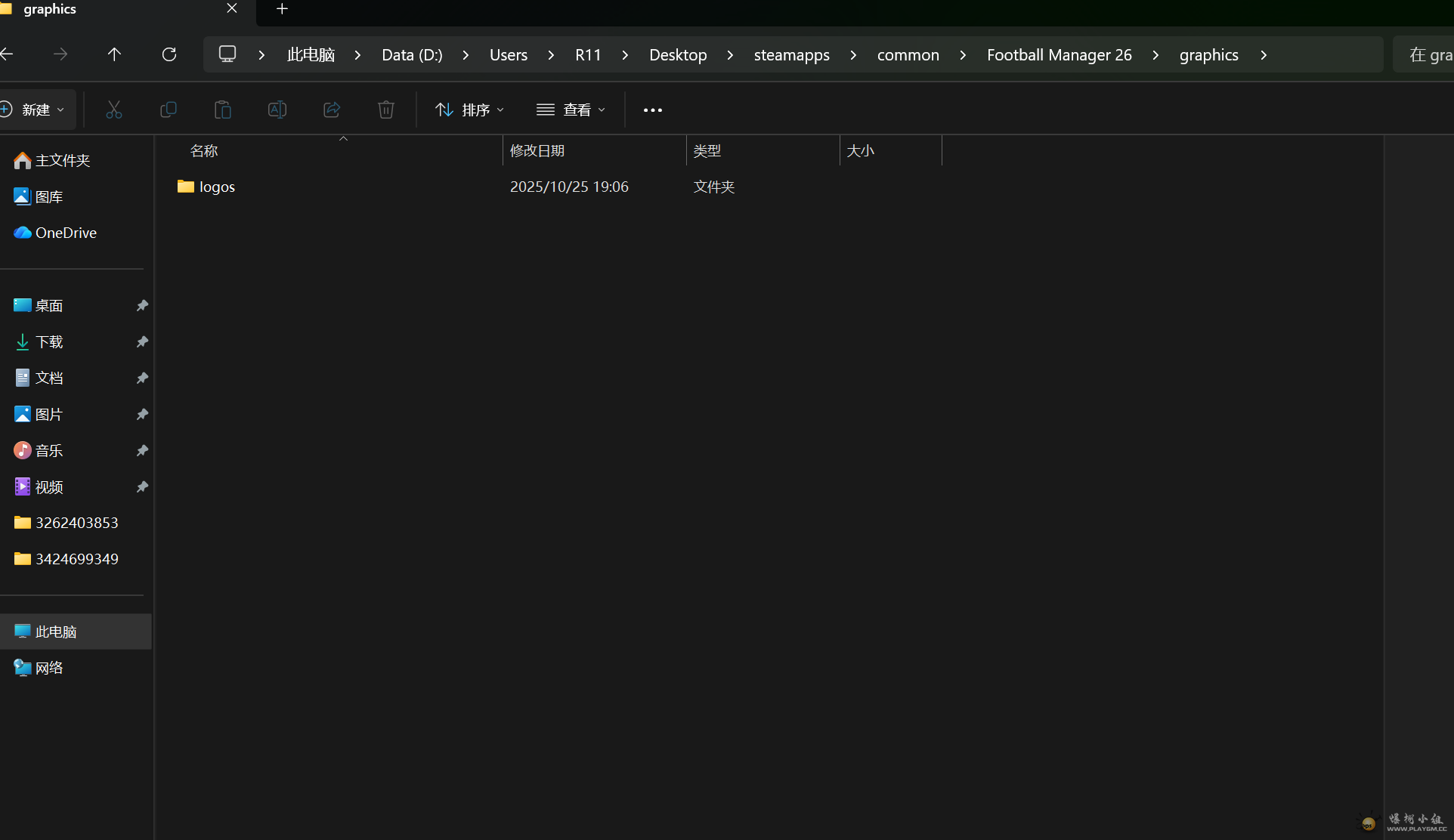Expand the 新建 new item dropdown
1454x840 pixels.
click(36, 110)
